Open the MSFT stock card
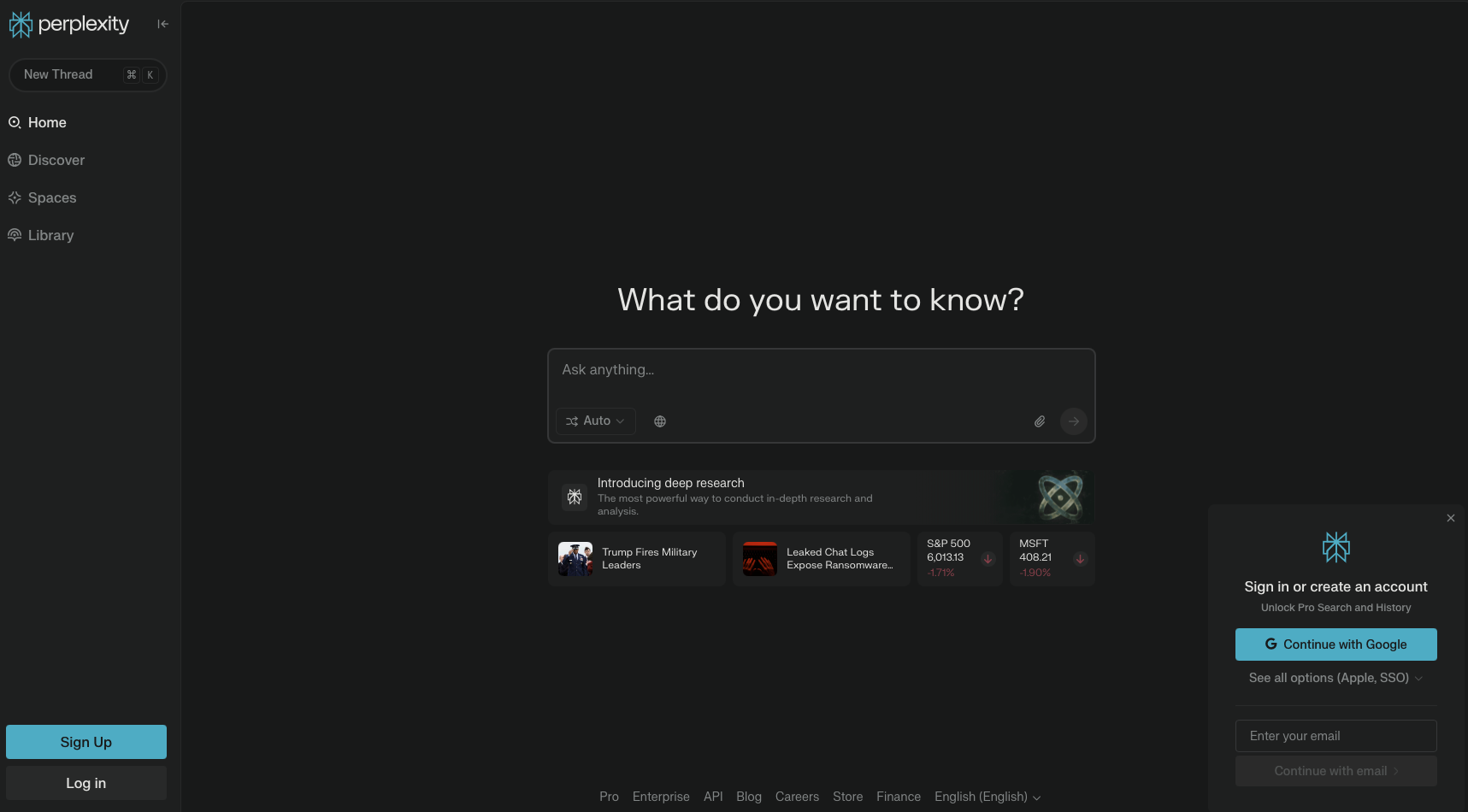1468x812 pixels. coord(1052,559)
